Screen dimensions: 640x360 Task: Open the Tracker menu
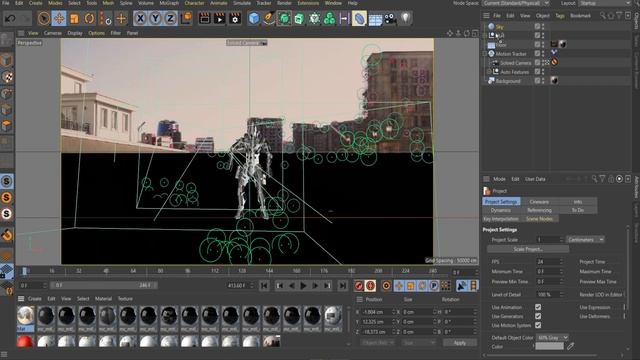pos(264,3)
